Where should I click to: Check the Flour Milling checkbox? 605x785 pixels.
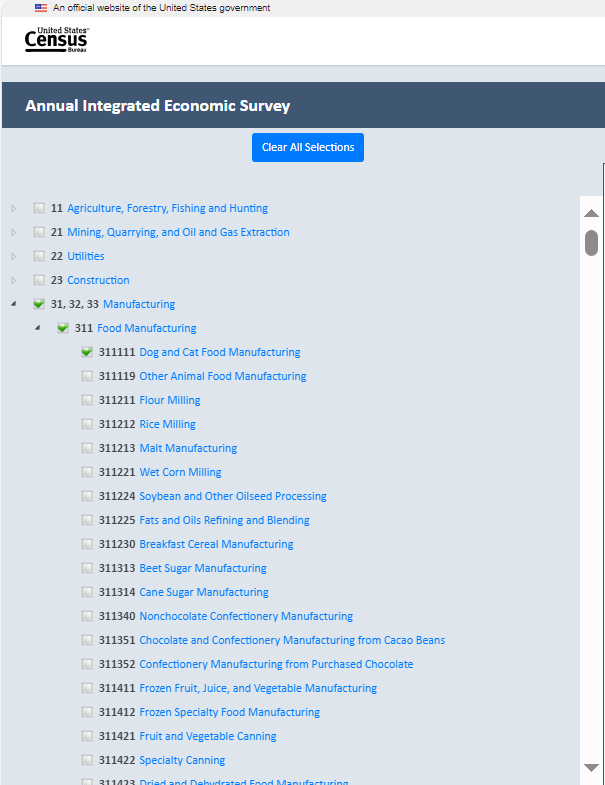87,400
